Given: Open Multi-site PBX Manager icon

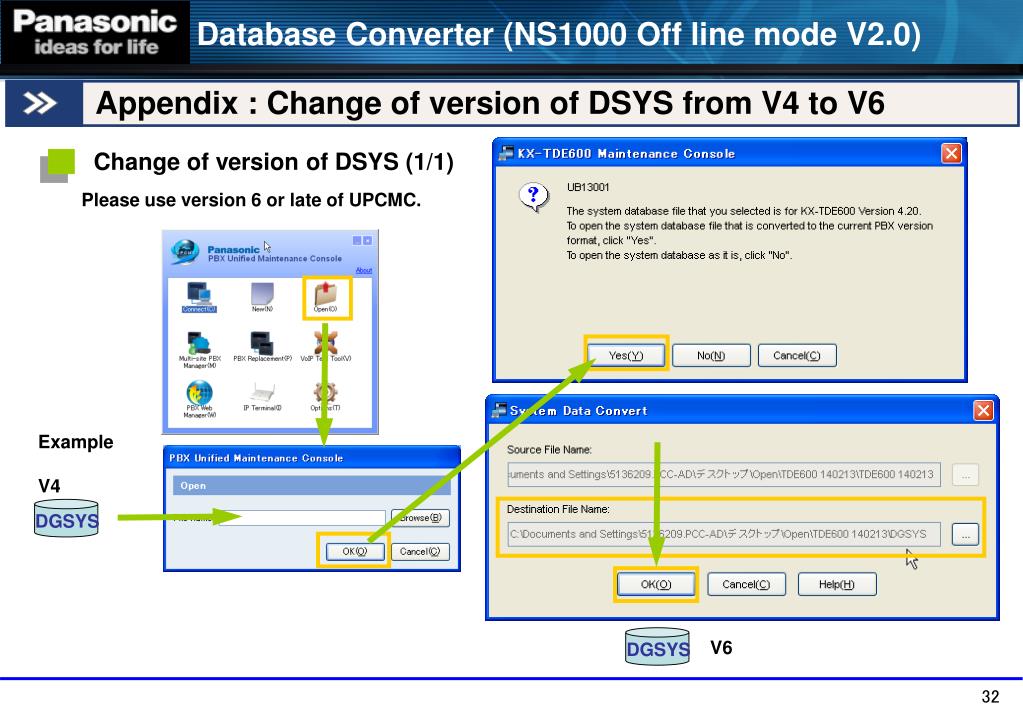Looking at the screenshot, I should point(200,349).
